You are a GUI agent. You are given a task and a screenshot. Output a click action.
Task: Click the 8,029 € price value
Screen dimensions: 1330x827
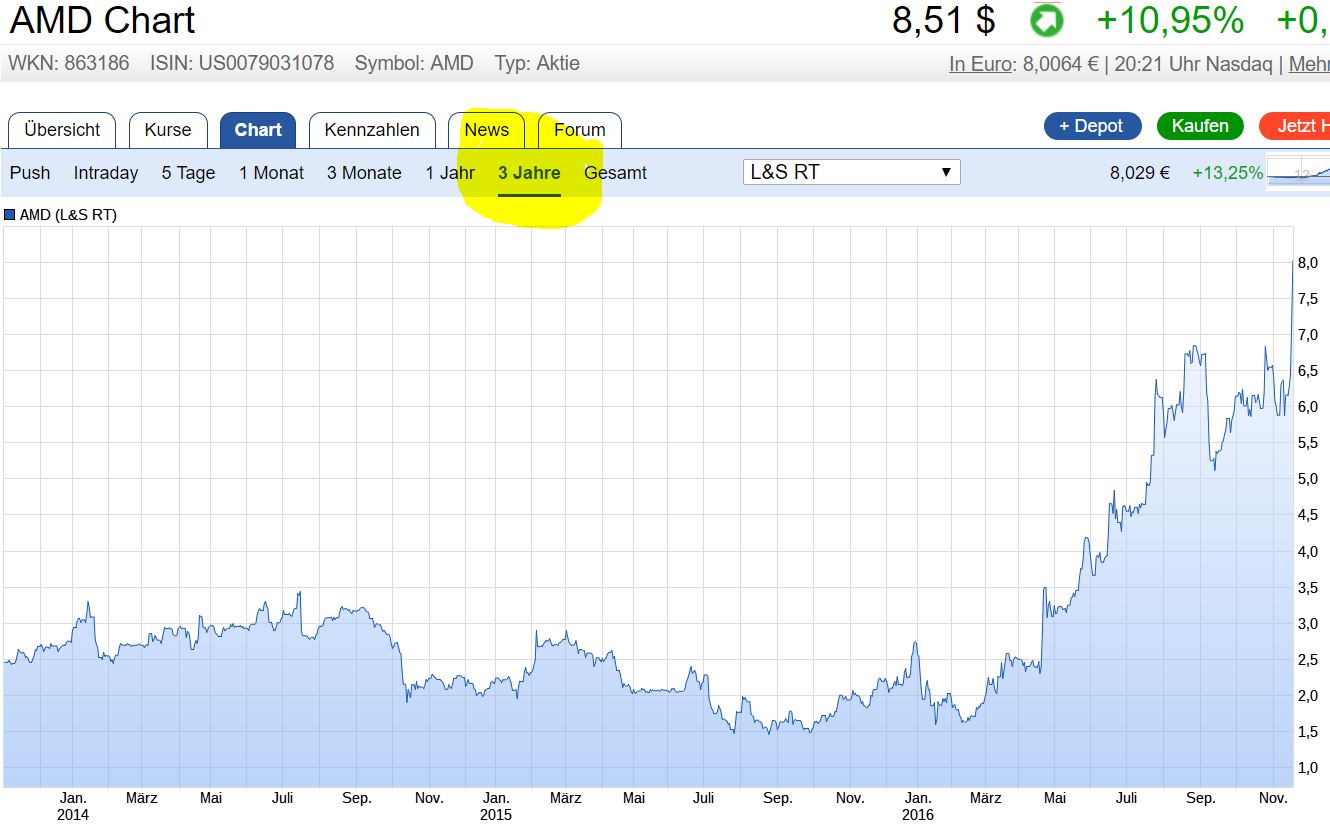point(1140,173)
